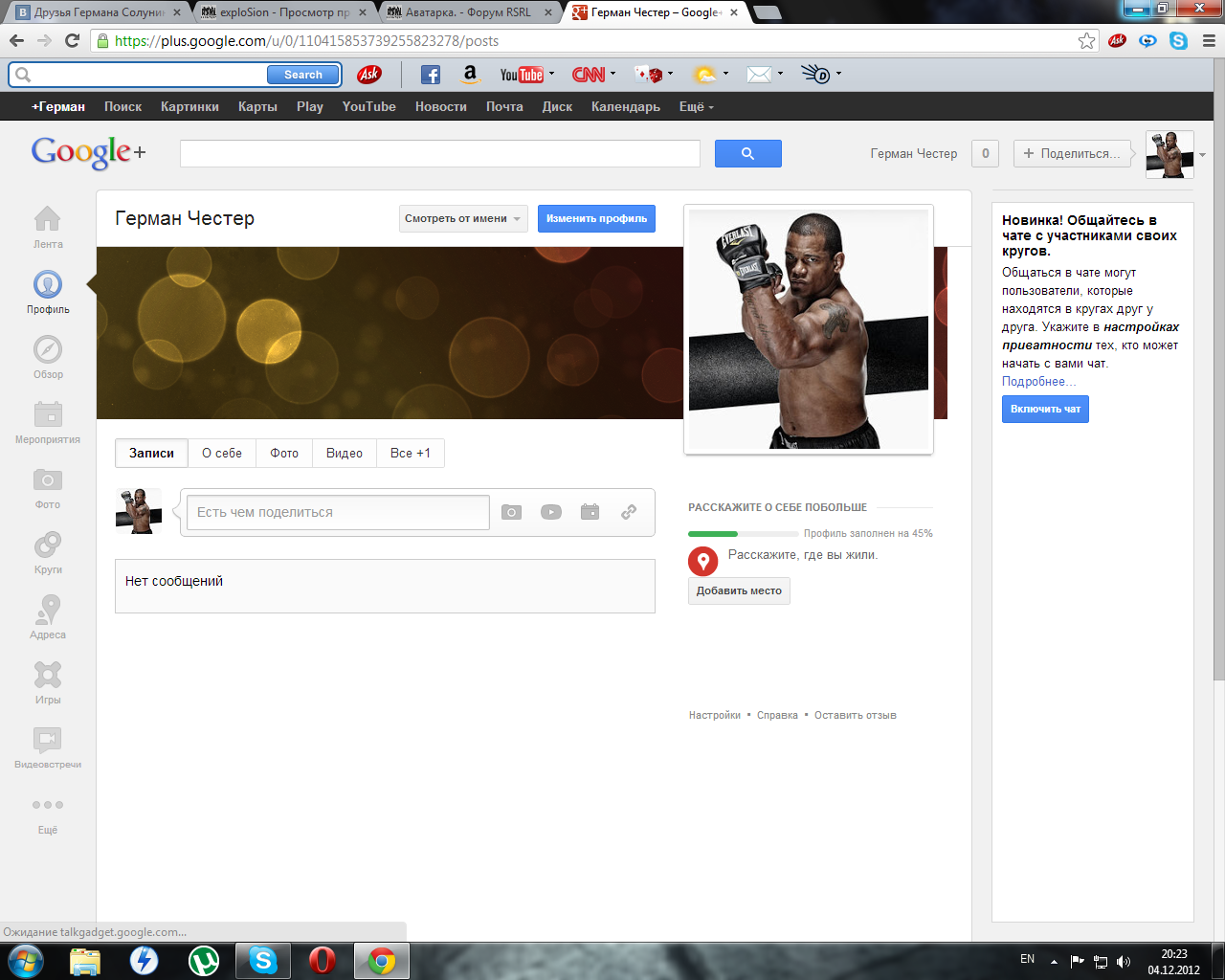Click the profile completion progress bar
The width and height of the screenshot is (1225, 980).
[x=742, y=533]
